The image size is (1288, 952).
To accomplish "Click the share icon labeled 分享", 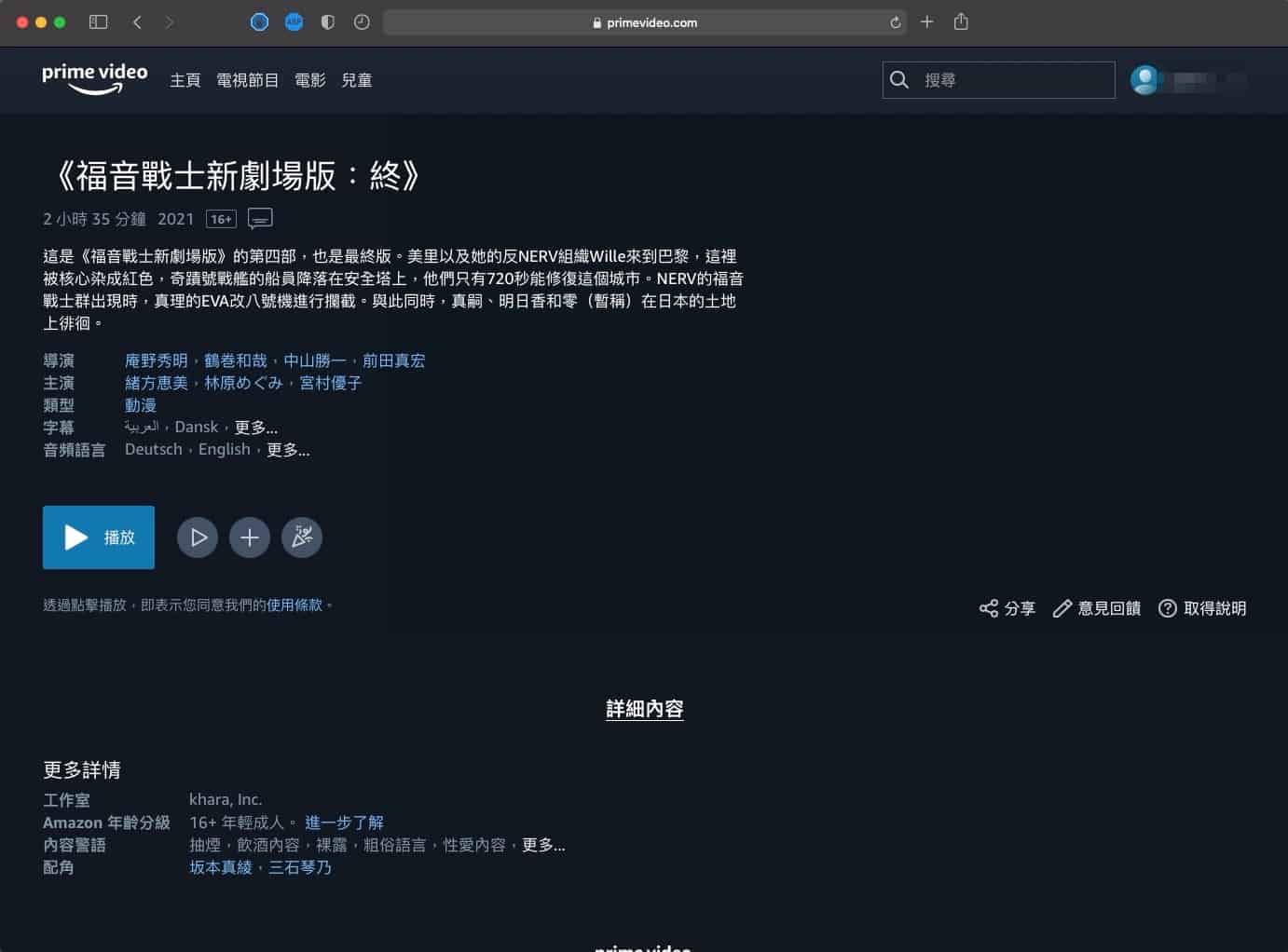I will [1007, 608].
